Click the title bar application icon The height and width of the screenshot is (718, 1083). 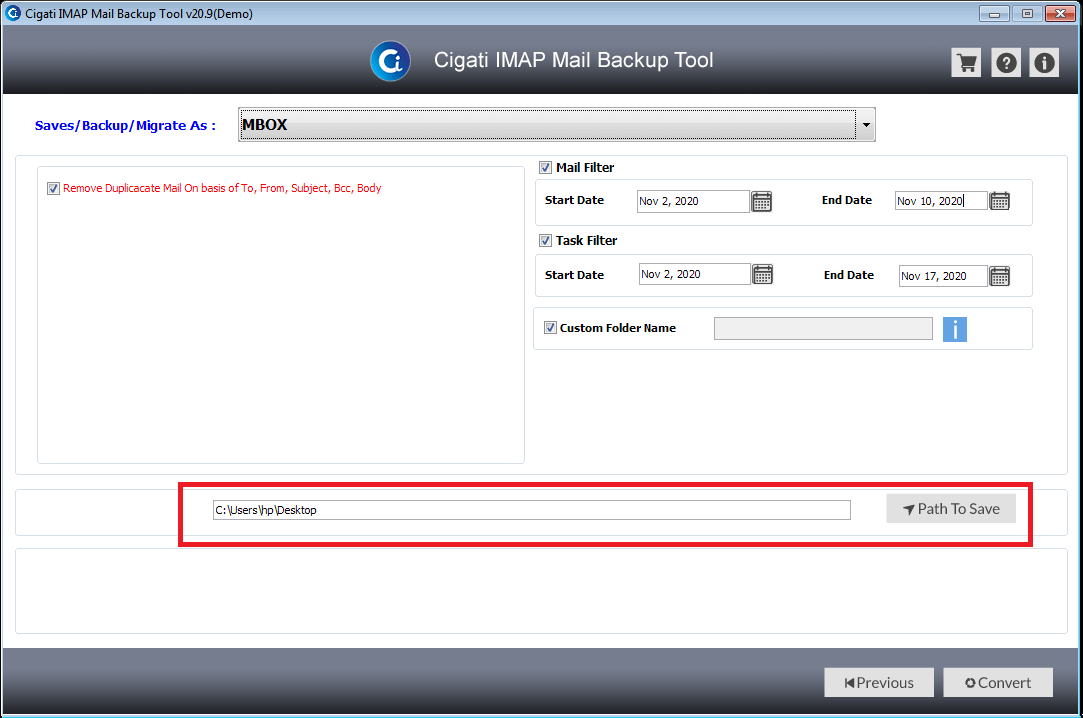[12, 13]
